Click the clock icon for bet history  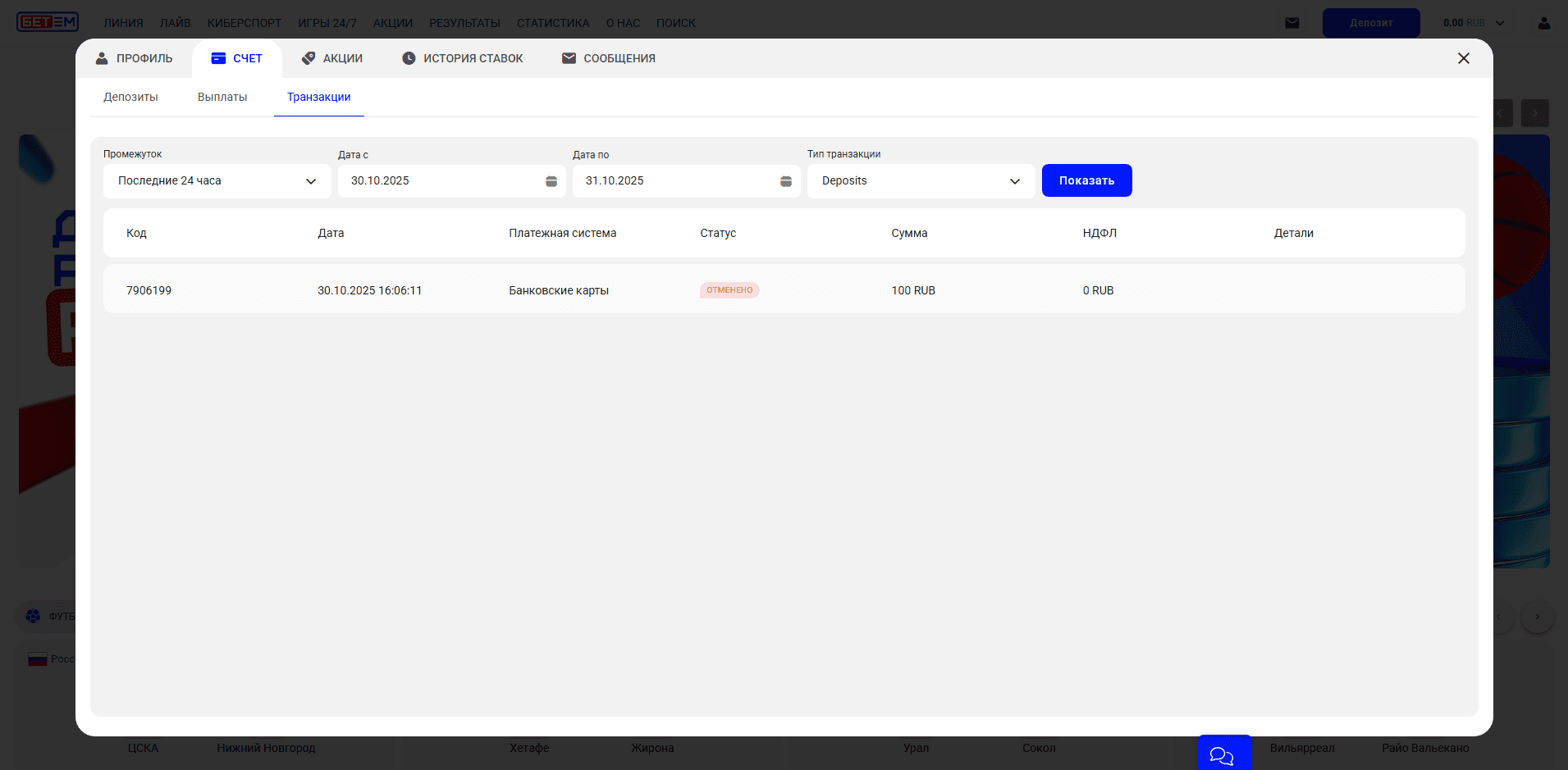tap(409, 58)
